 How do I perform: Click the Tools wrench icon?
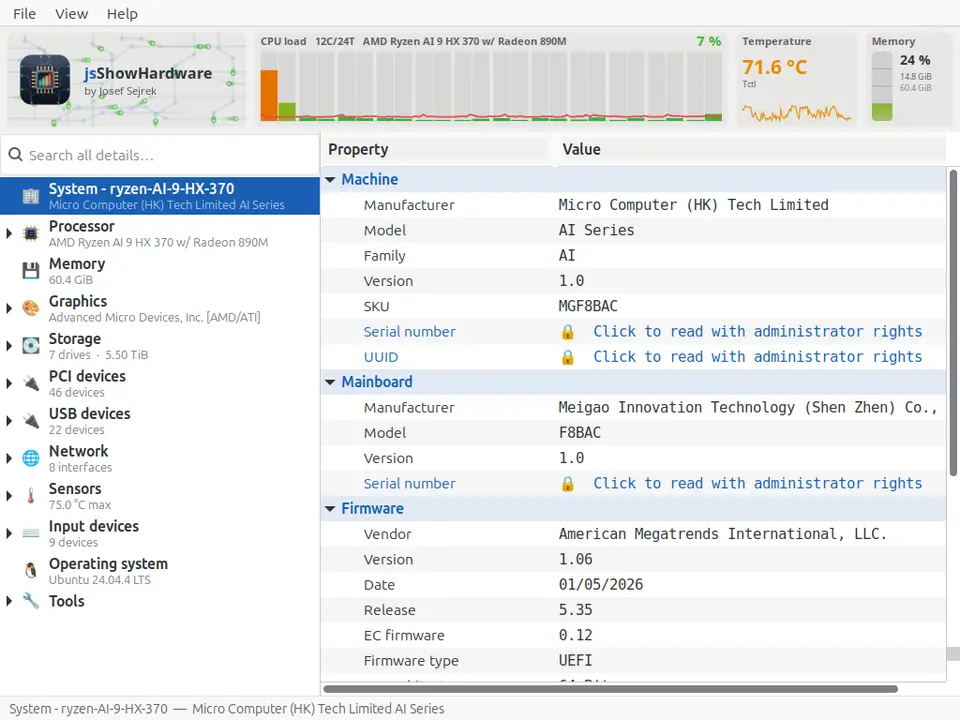pyautogui.click(x=31, y=601)
